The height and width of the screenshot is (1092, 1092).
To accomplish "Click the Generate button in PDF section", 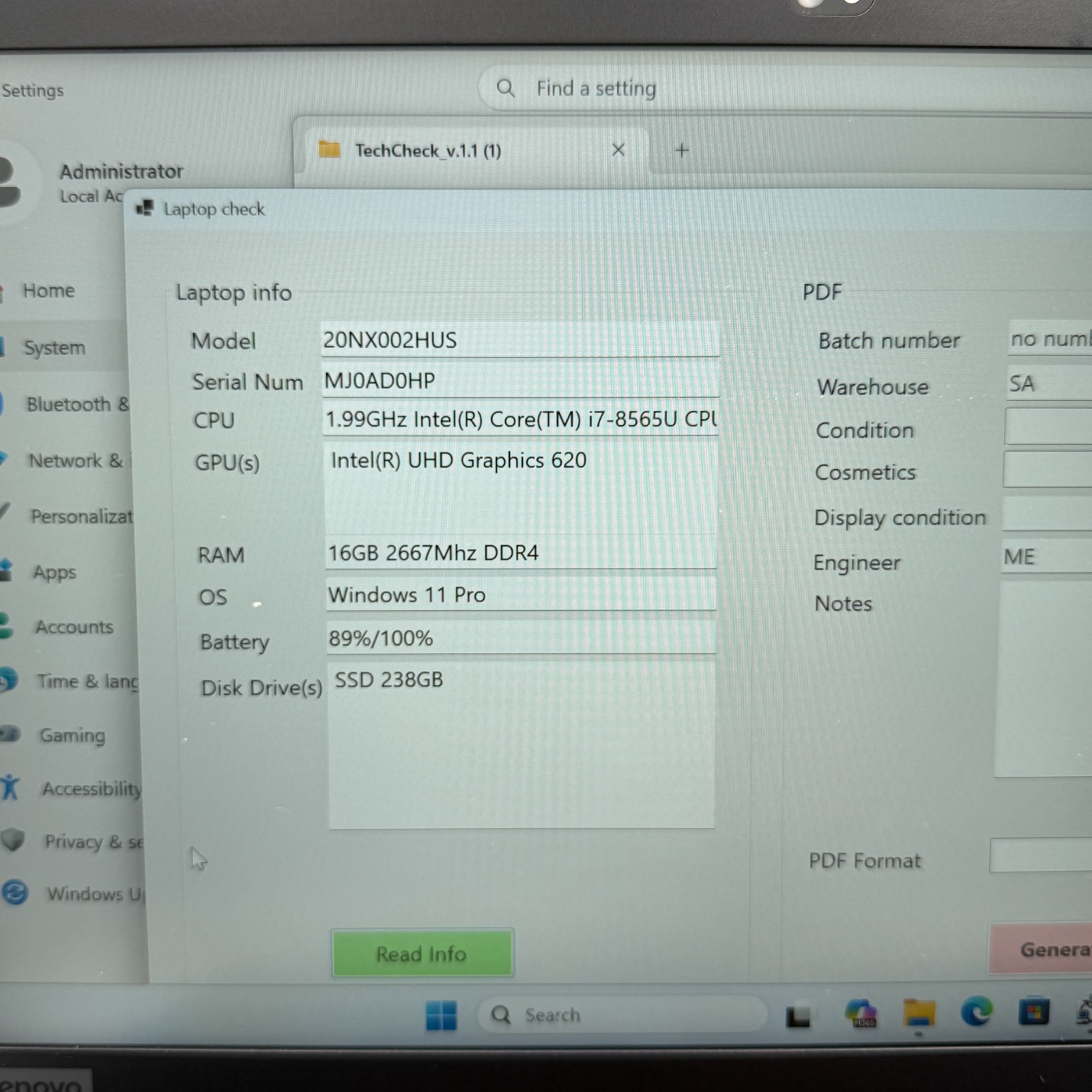I will click(x=1041, y=949).
